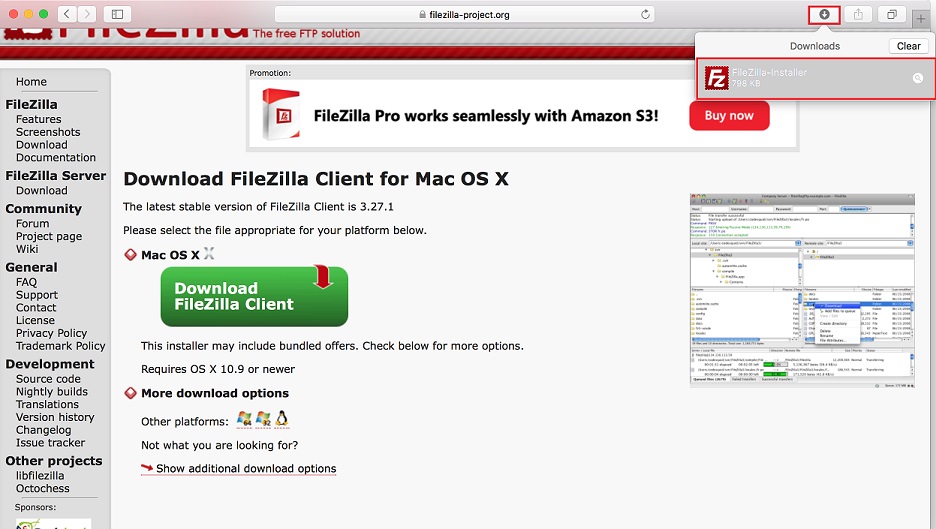Open Show additional download options link
936x529 pixels.
point(246,469)
